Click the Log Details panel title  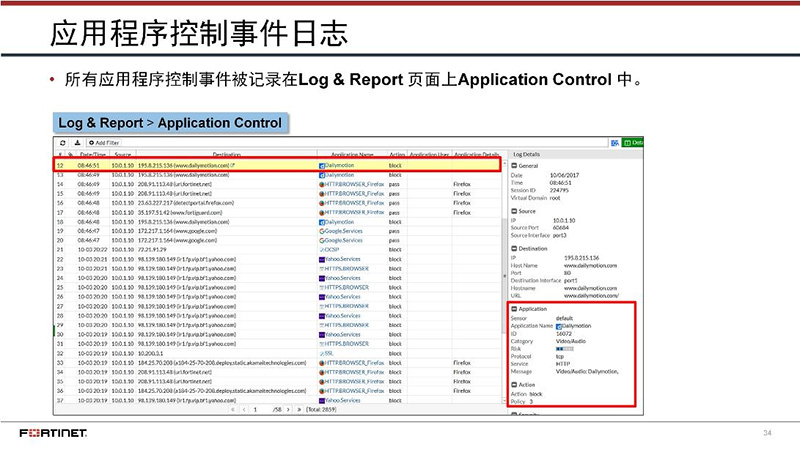[x=526, y=155]
